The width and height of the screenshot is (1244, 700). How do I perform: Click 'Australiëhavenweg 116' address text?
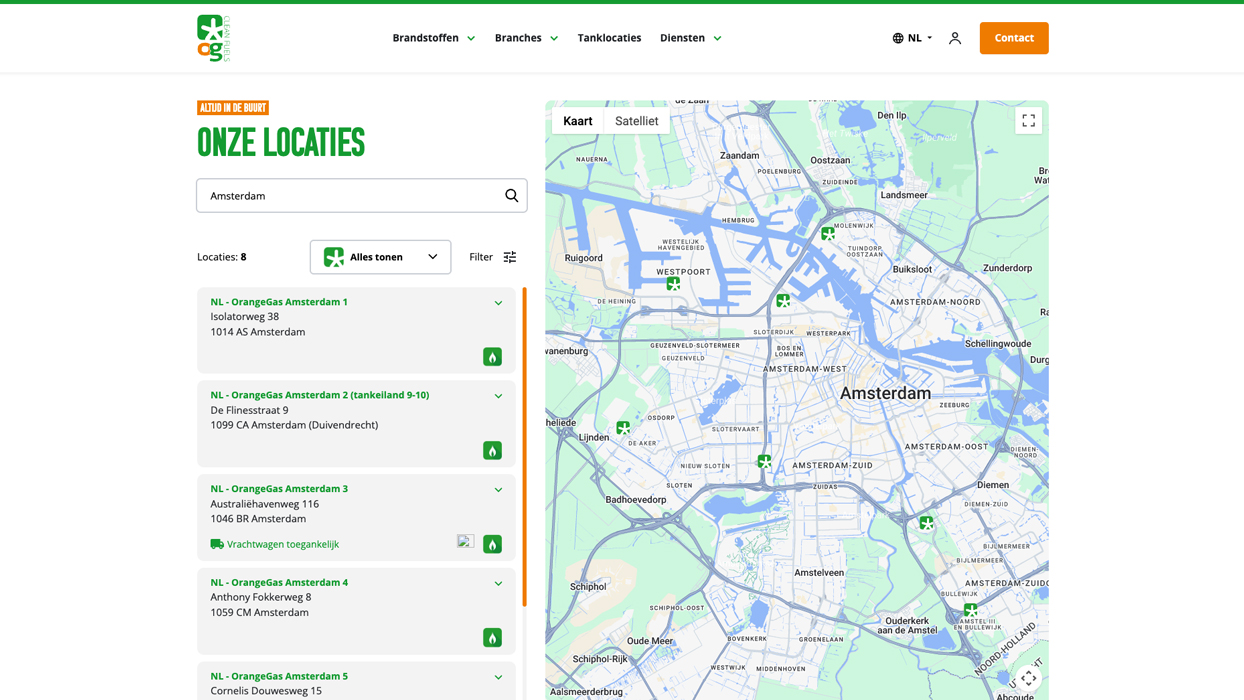(x=265, y=504)
